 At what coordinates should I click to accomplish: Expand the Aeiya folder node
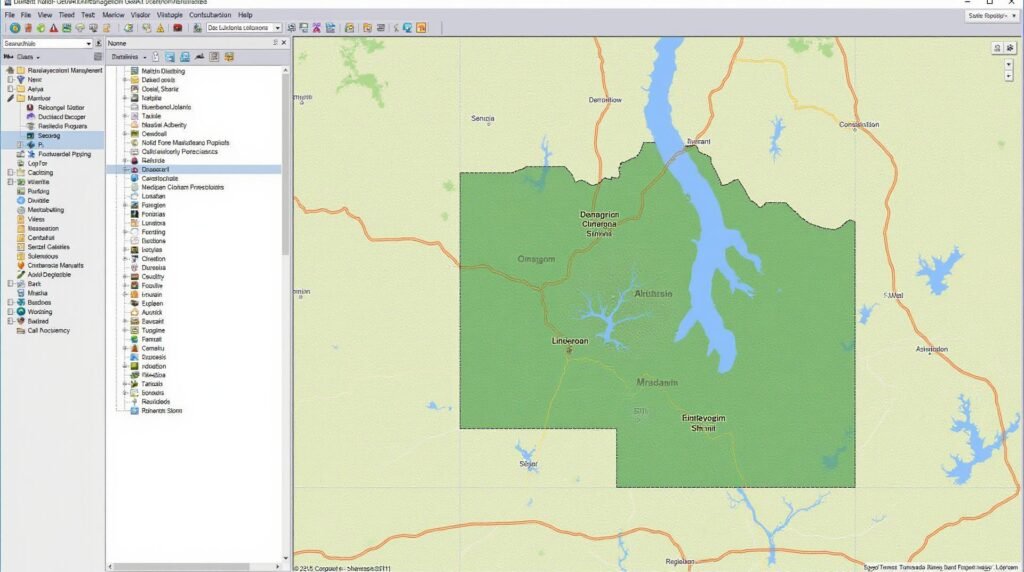click(10, 89)
